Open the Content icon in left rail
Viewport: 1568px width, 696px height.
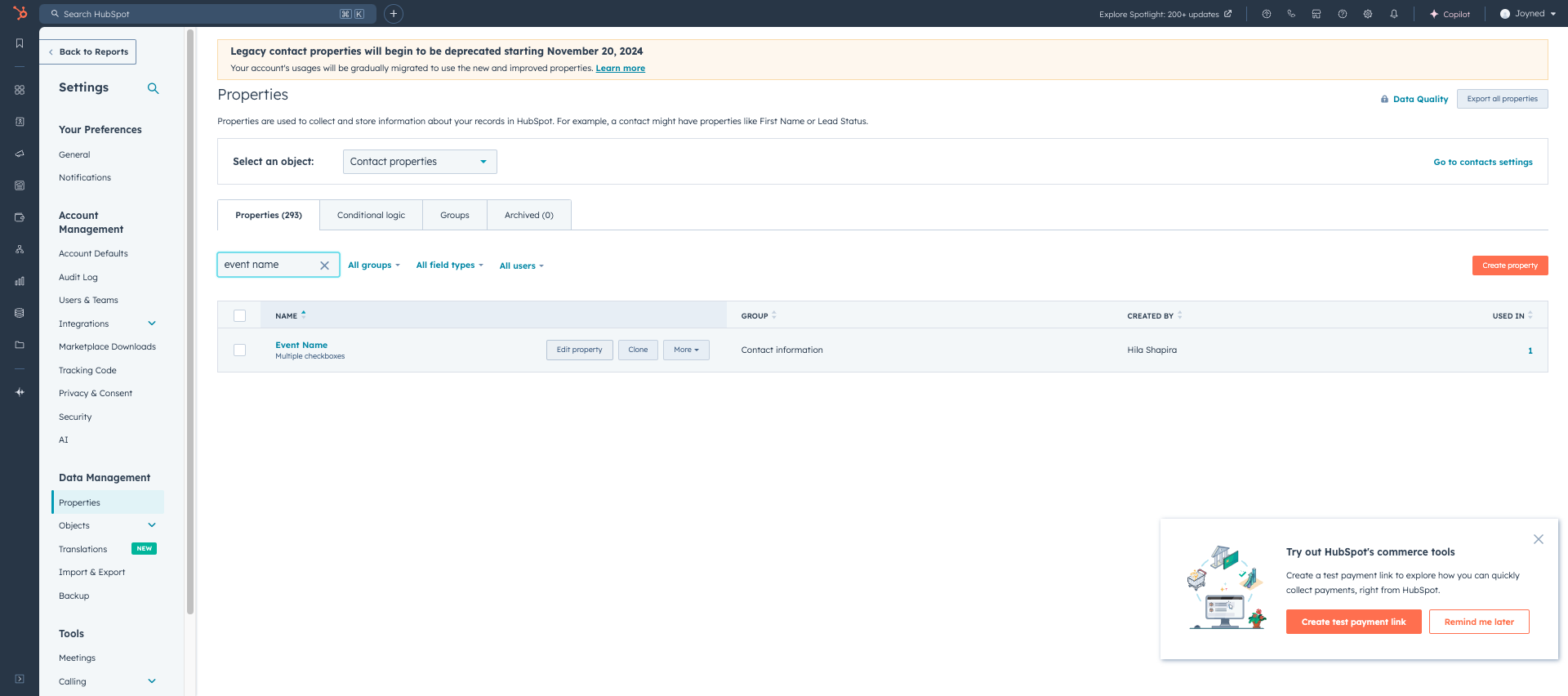pos(20,185)
